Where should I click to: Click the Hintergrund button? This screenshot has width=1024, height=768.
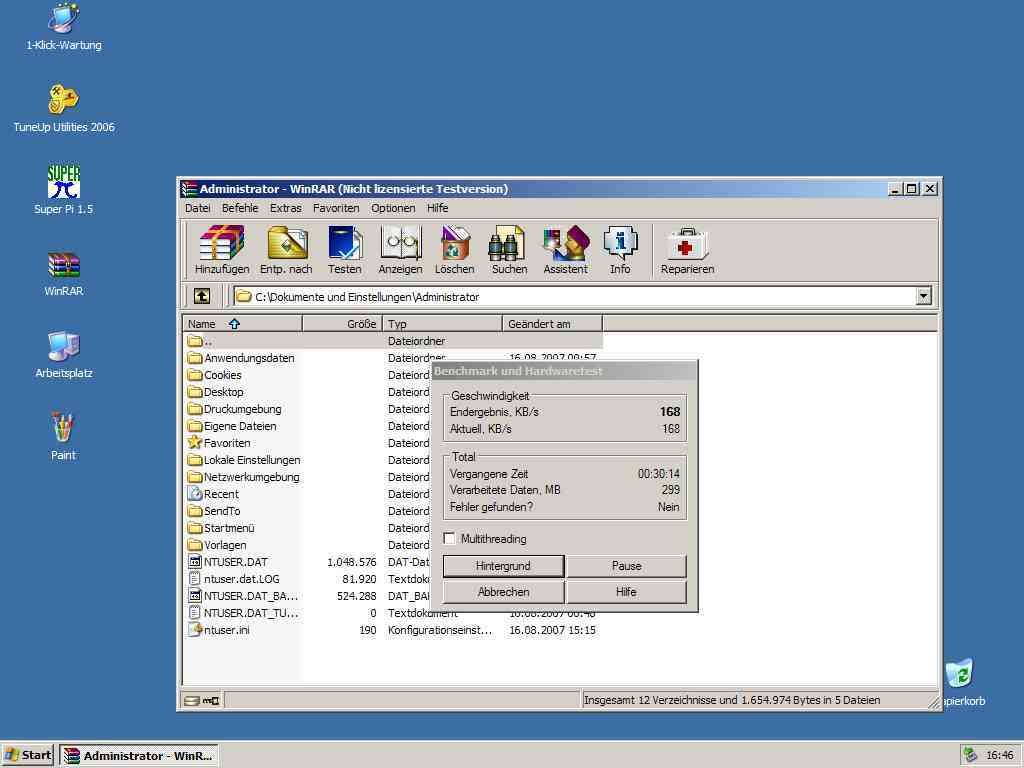(x=503, y=566)
